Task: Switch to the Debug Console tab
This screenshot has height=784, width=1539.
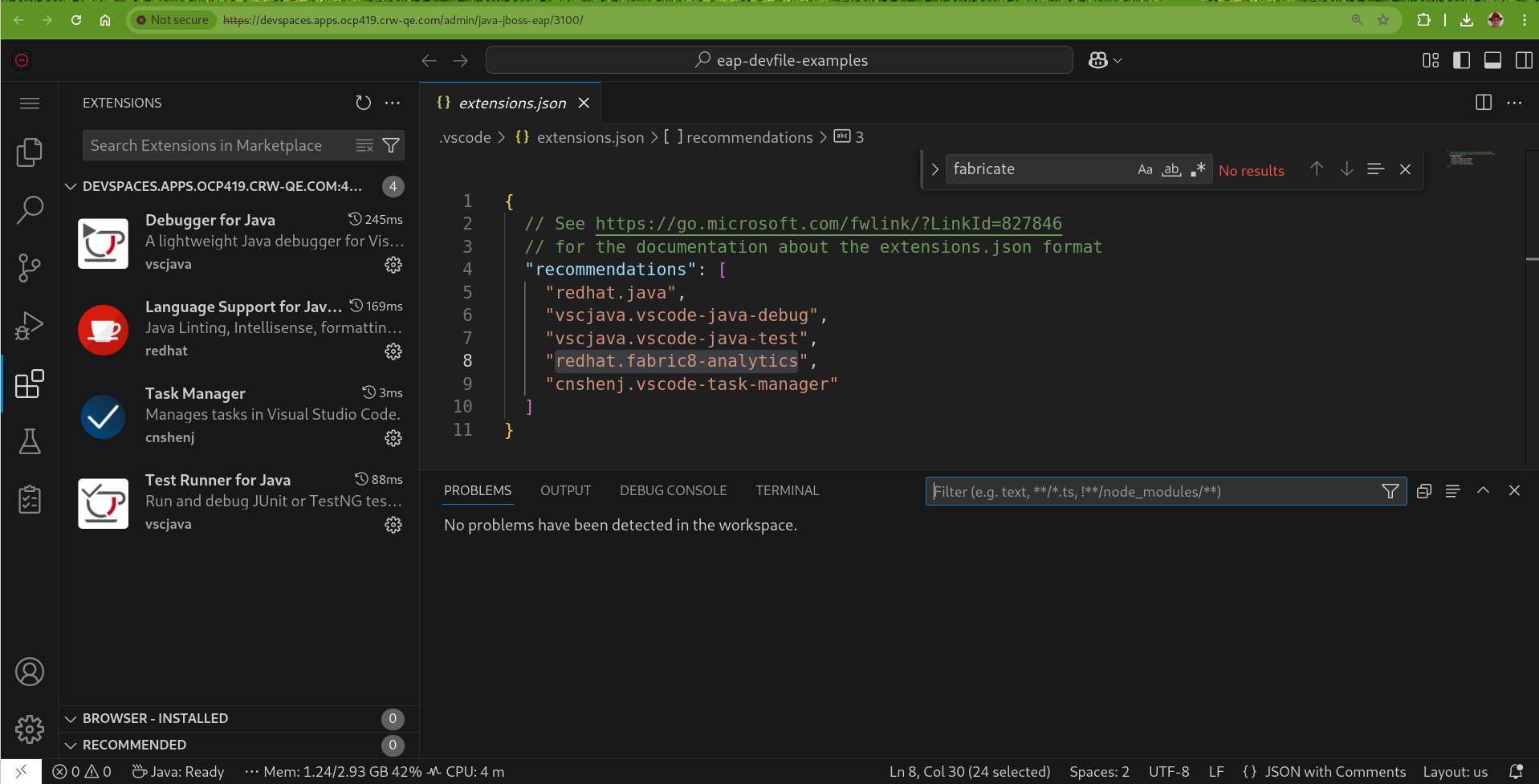Action: click(673, 490)
